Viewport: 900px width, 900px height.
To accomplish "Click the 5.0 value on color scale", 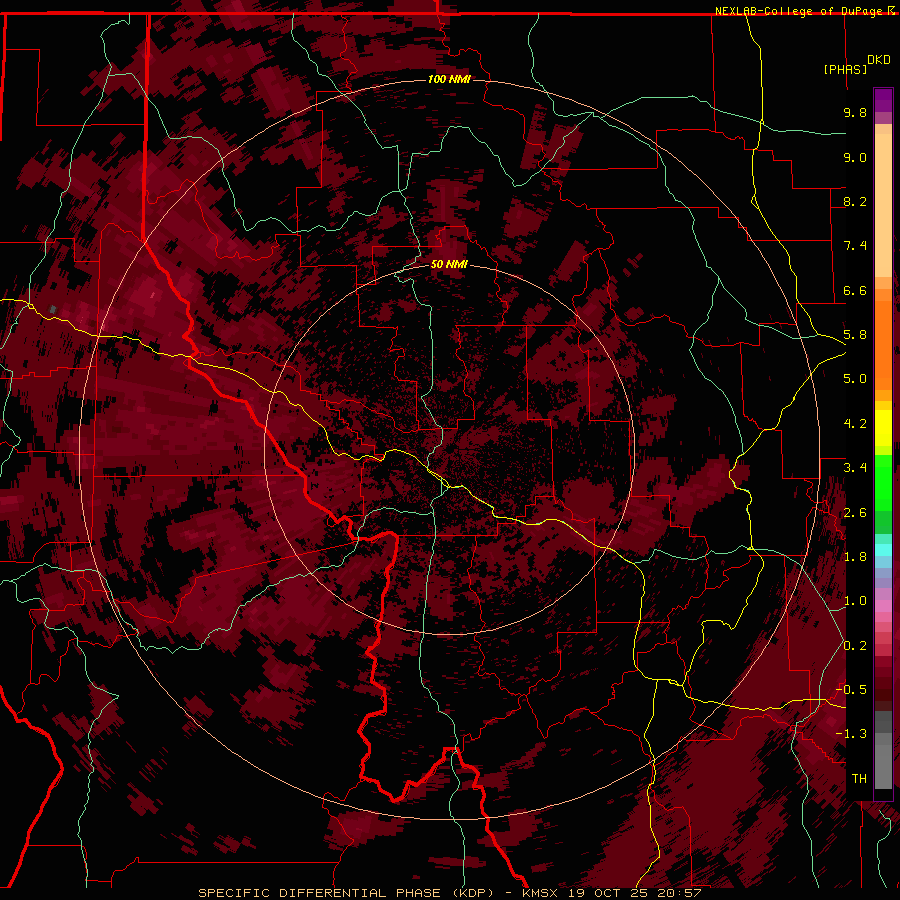I will (855, 379).
